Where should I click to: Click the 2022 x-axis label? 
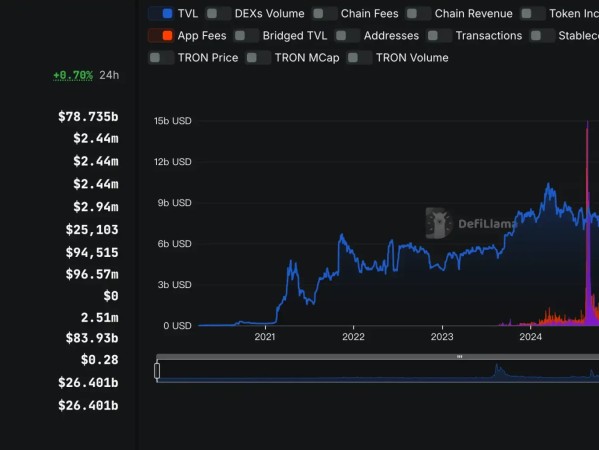[x=353, y=337]
